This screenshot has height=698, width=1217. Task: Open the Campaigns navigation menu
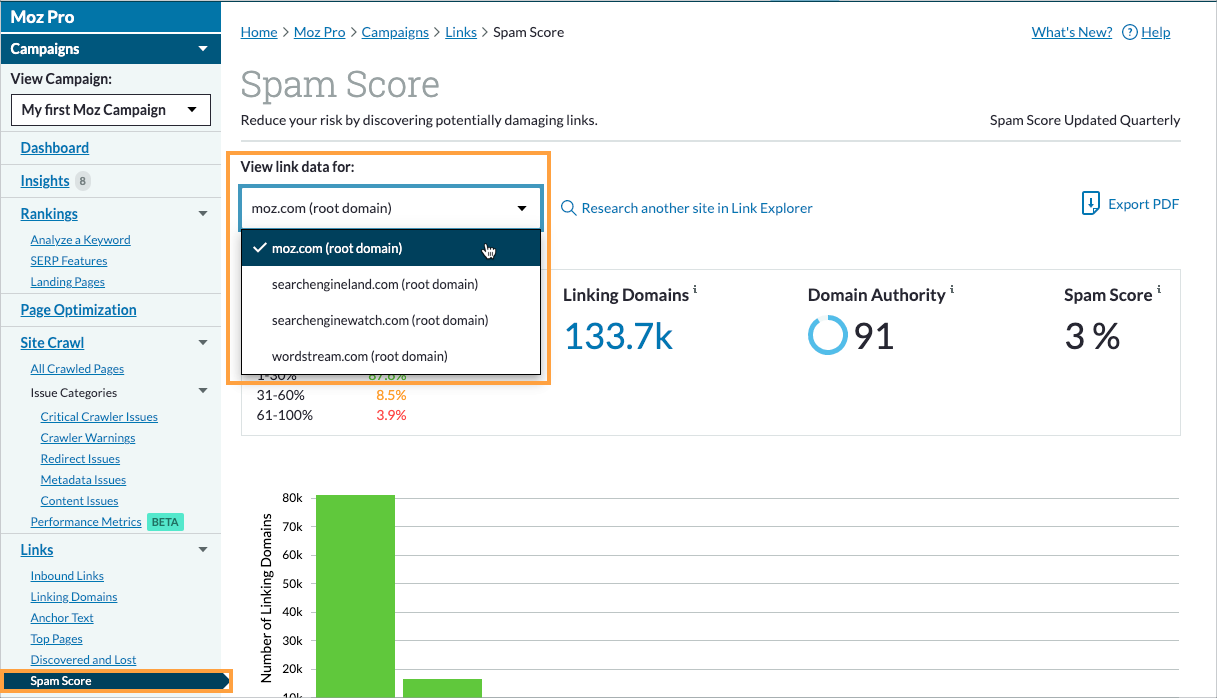(x=110, y=48)
